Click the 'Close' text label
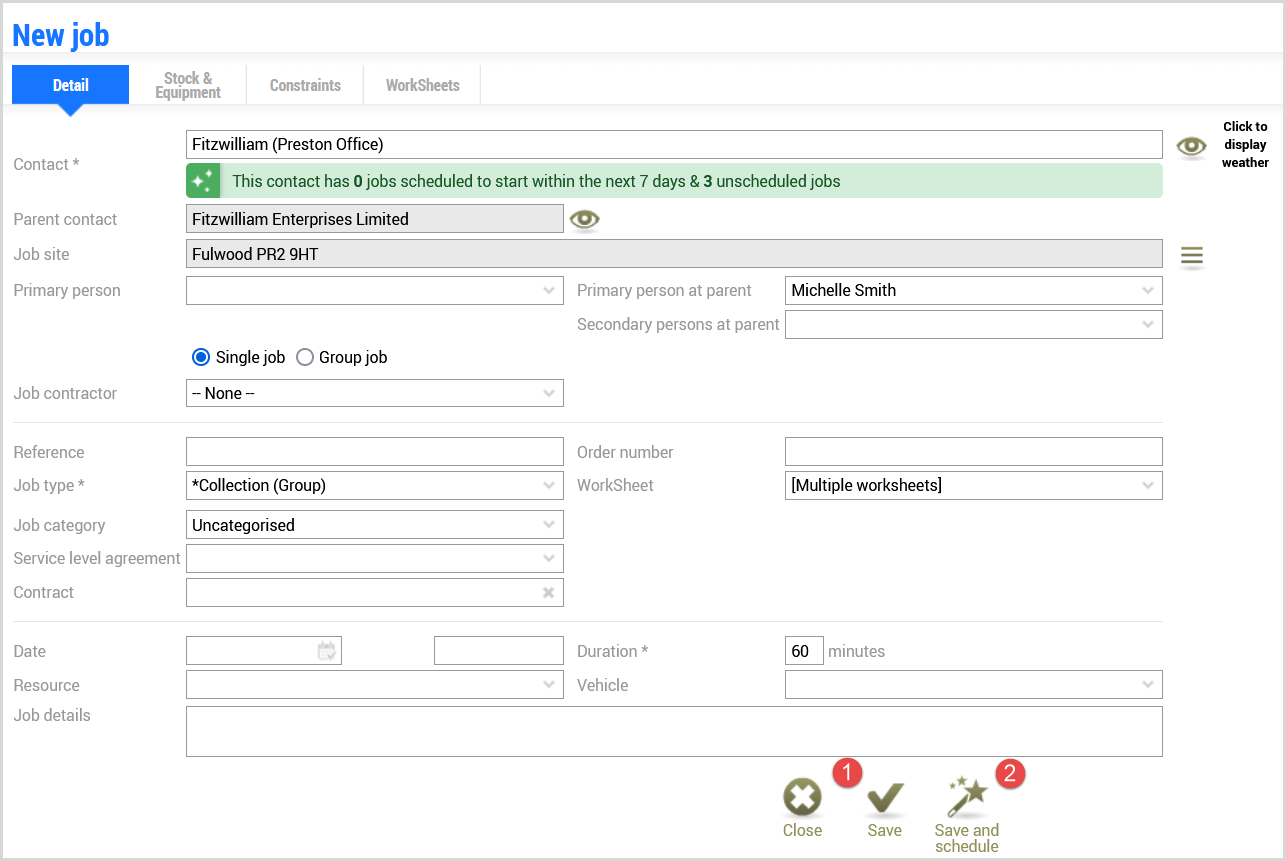The height and width of the screenshot is (861, 1286). [x=802, y=830]
